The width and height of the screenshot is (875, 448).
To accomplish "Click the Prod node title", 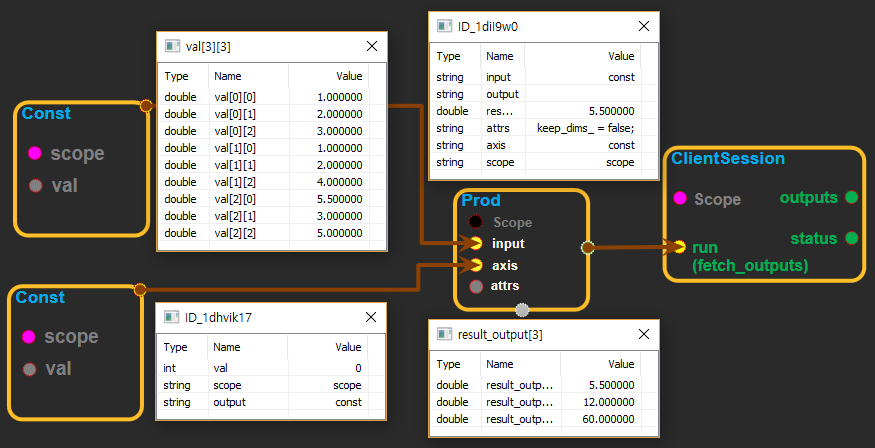I will coord(481,201).
